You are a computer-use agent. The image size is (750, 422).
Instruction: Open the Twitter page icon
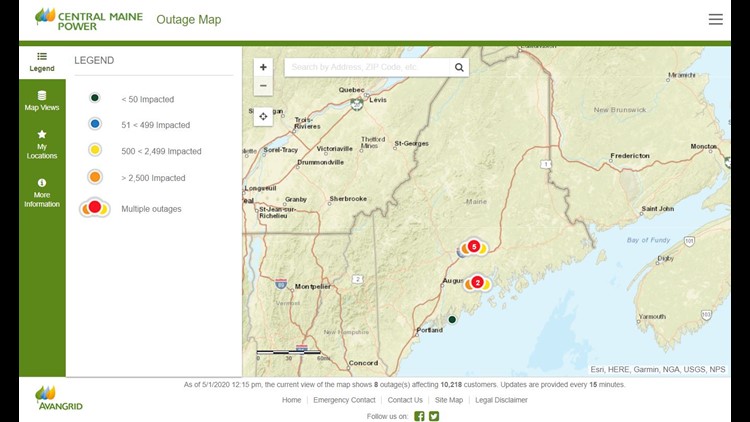[434, 416]
